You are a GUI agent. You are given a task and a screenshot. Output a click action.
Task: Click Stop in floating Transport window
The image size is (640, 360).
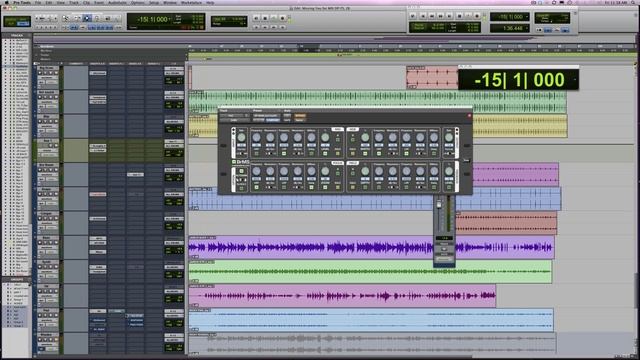click(459, 16)
